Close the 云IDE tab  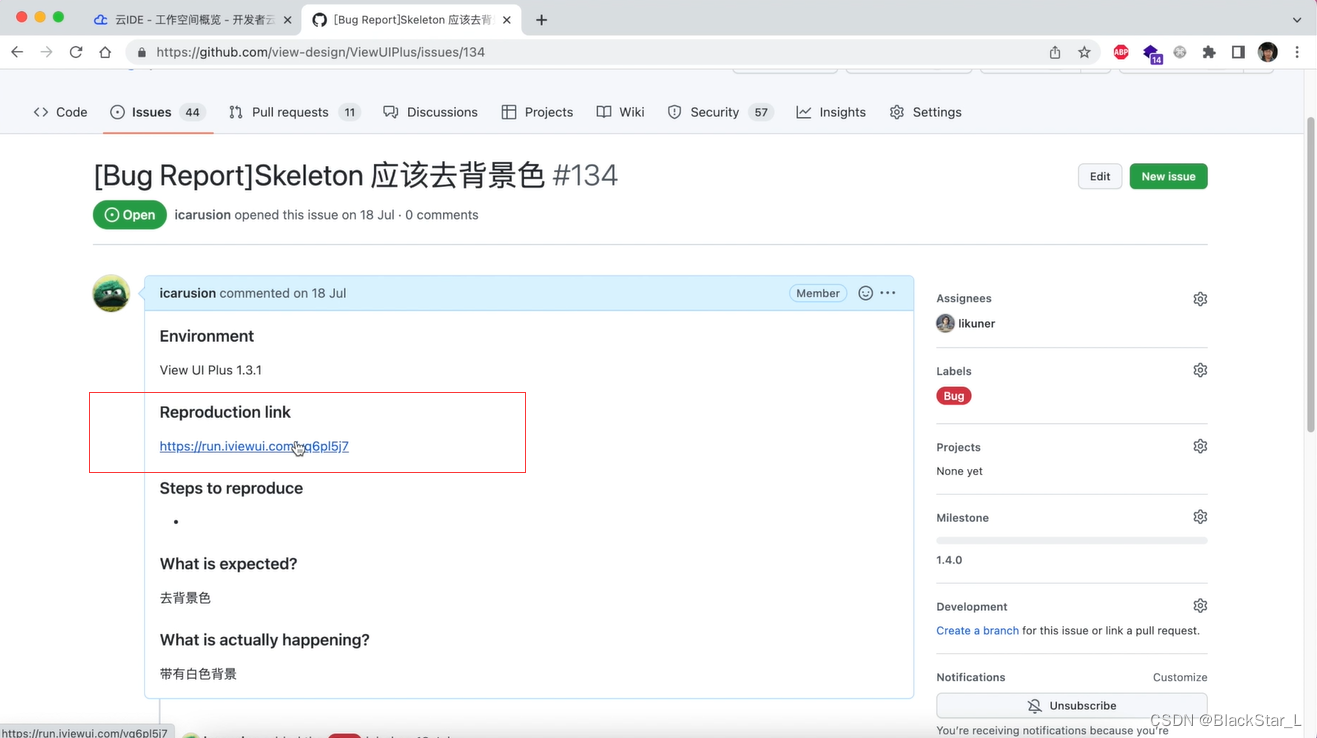point(287,19)
